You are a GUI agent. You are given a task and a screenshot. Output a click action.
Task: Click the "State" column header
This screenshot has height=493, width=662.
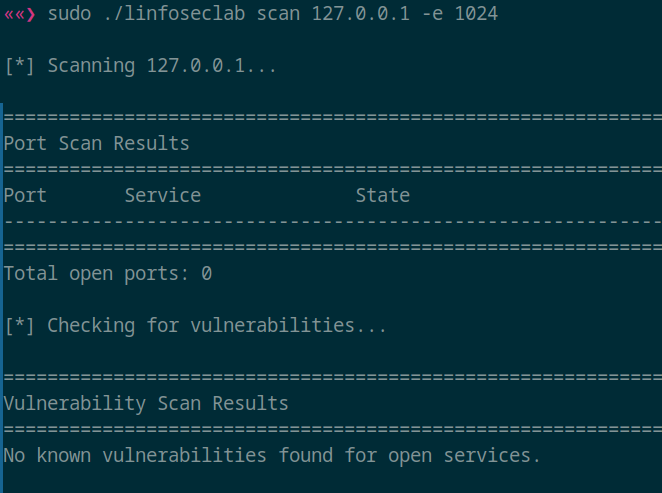(x=382, y=196)
